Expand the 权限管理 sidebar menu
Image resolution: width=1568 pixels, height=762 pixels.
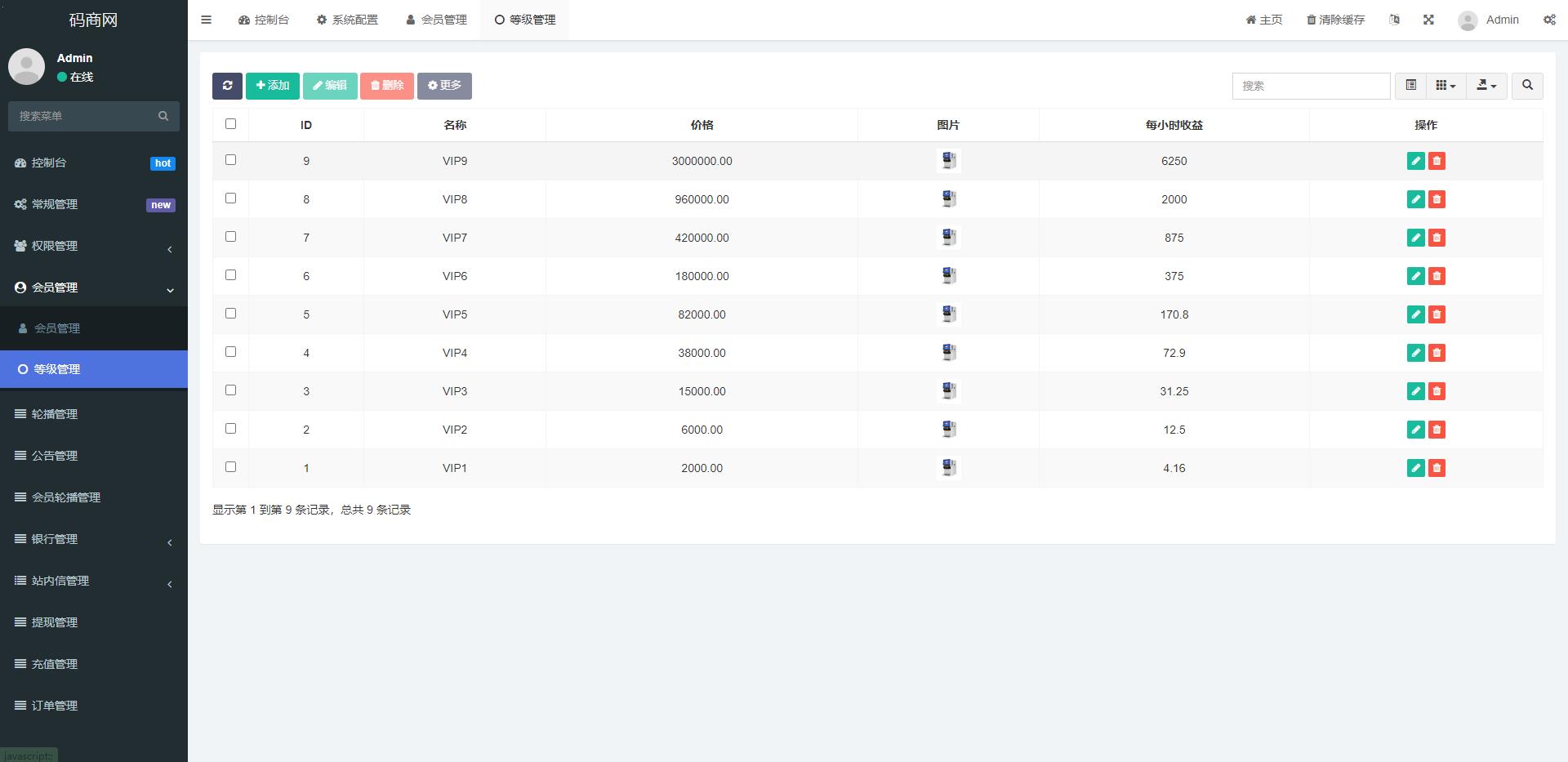coord(93,246)
